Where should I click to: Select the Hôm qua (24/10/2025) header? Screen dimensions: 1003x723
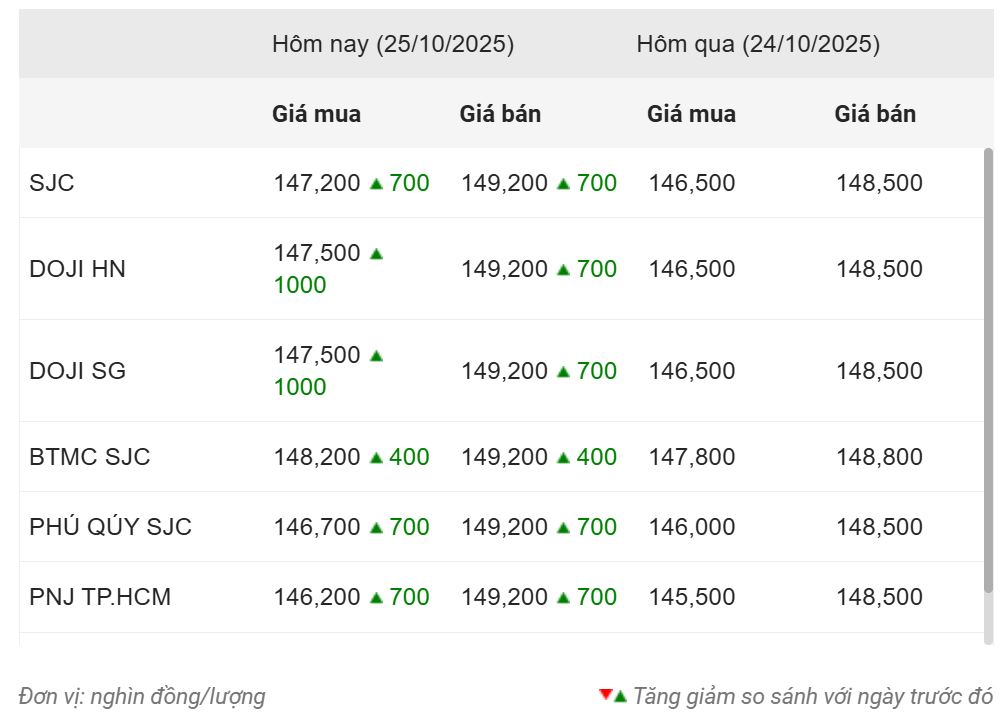[758, 44]
